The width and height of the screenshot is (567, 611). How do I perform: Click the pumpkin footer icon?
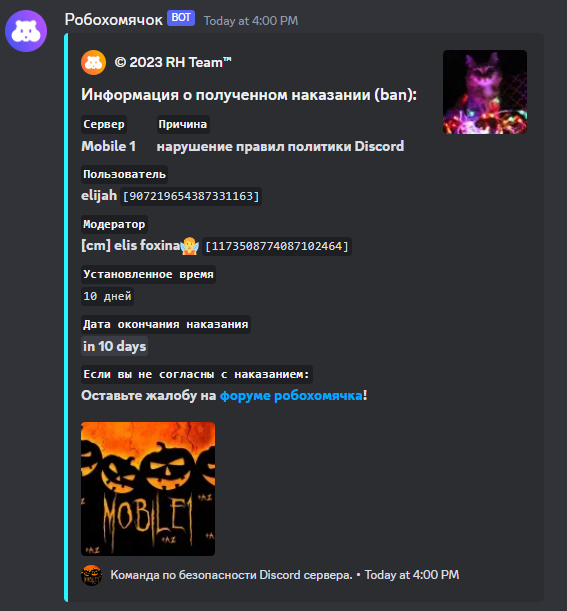pos(92,575)
